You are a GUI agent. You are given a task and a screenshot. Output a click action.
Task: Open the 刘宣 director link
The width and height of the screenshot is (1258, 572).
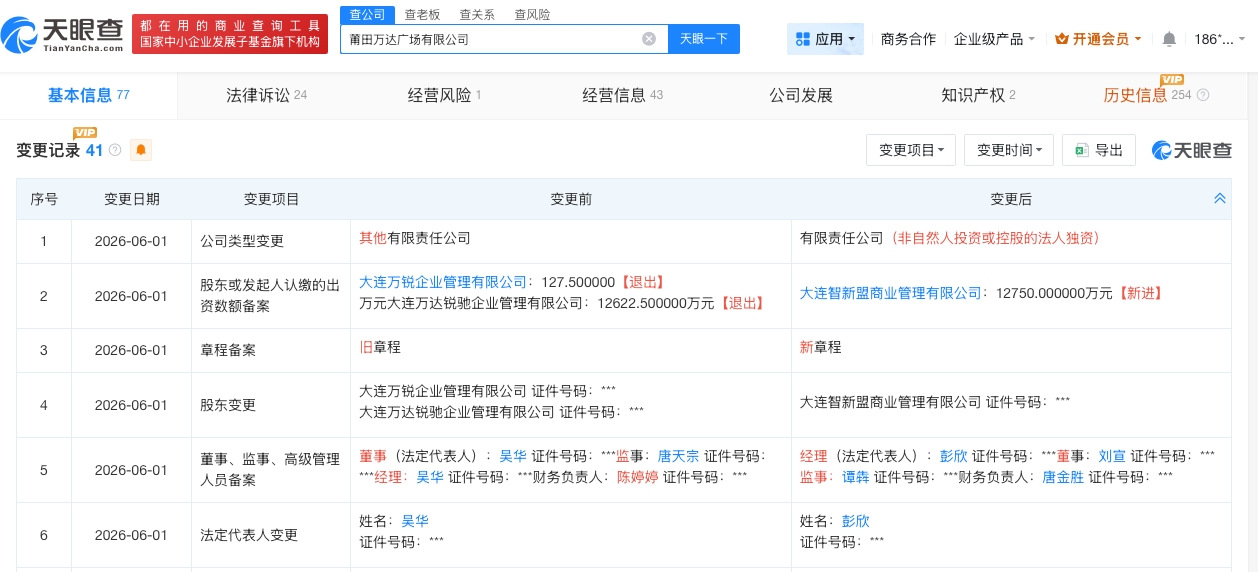(1113, 456)
